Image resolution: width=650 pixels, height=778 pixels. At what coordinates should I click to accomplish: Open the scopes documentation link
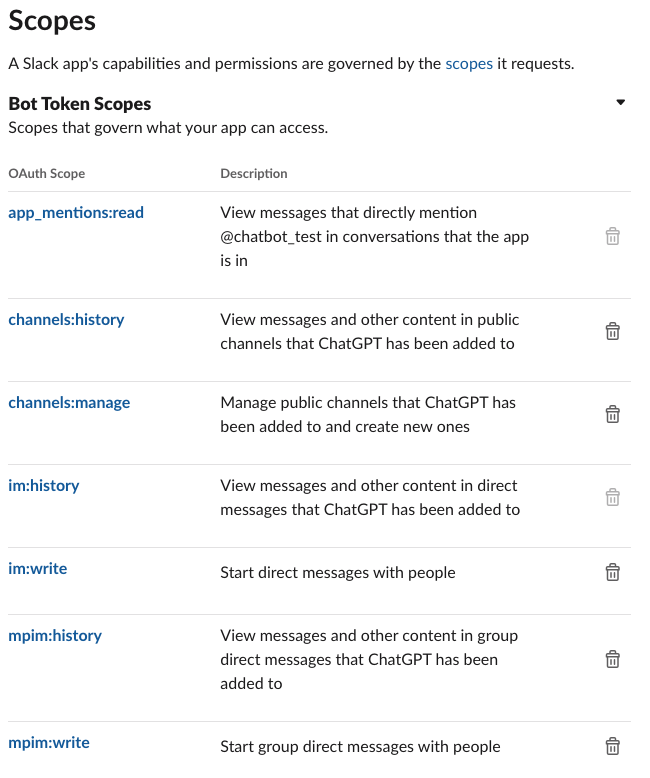(469, 63)
